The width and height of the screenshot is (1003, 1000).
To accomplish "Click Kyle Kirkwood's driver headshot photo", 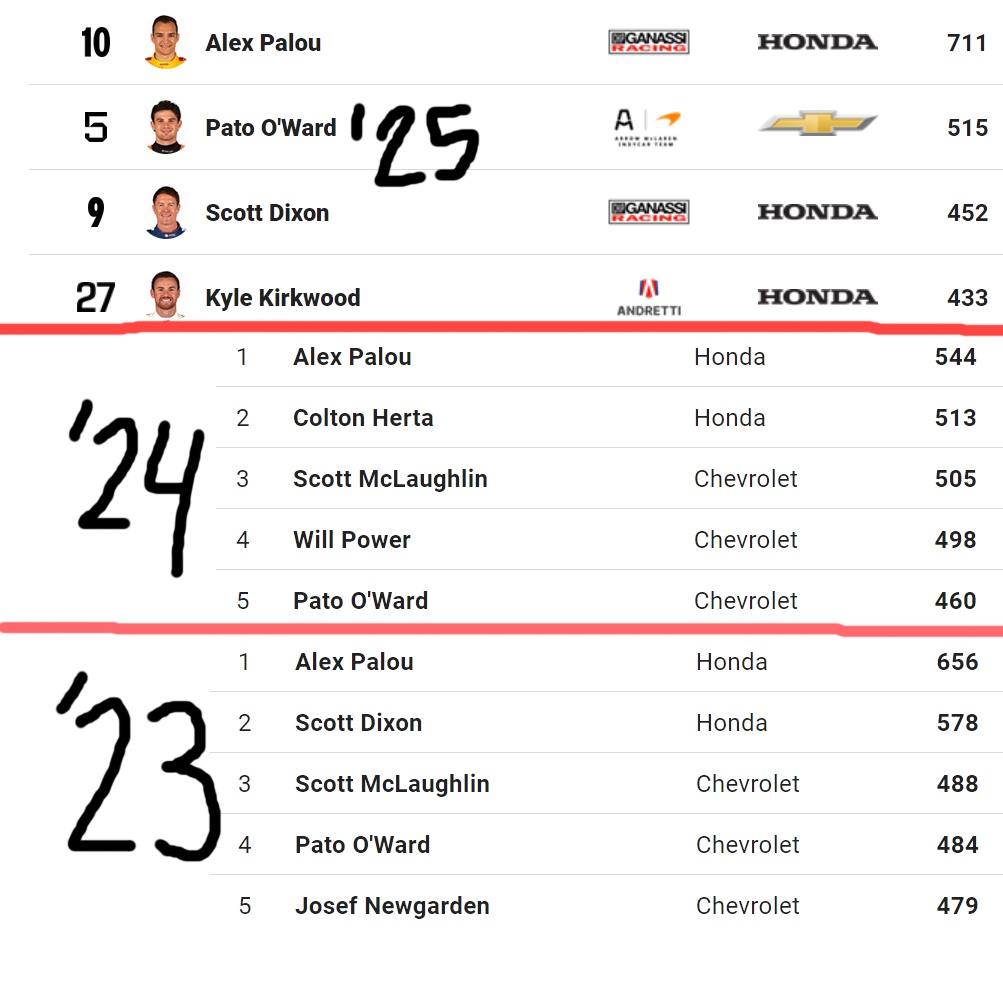I will [166, 294].
